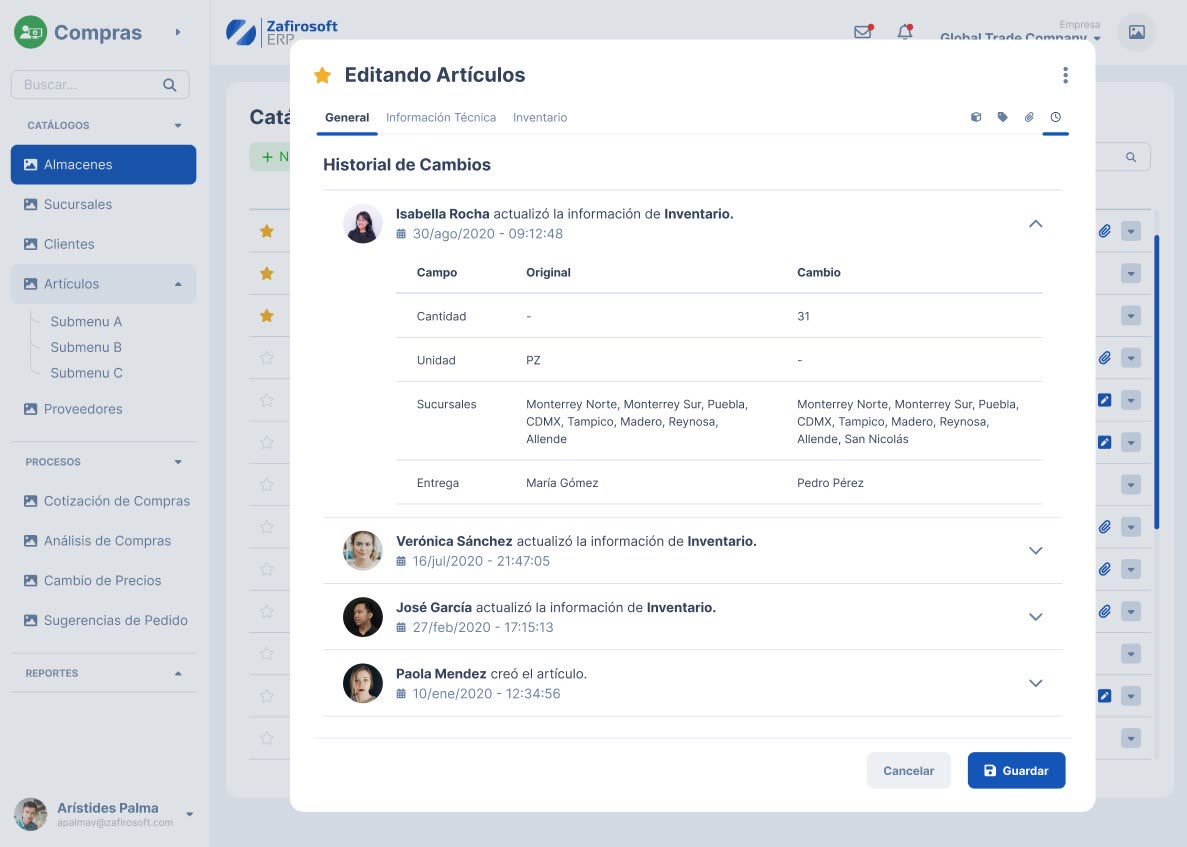Click the Guardar button

click(x=1016, y=771)
